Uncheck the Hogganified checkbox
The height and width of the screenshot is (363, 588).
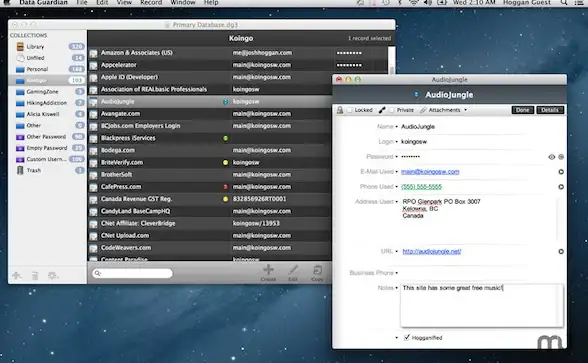coord(406,337)
